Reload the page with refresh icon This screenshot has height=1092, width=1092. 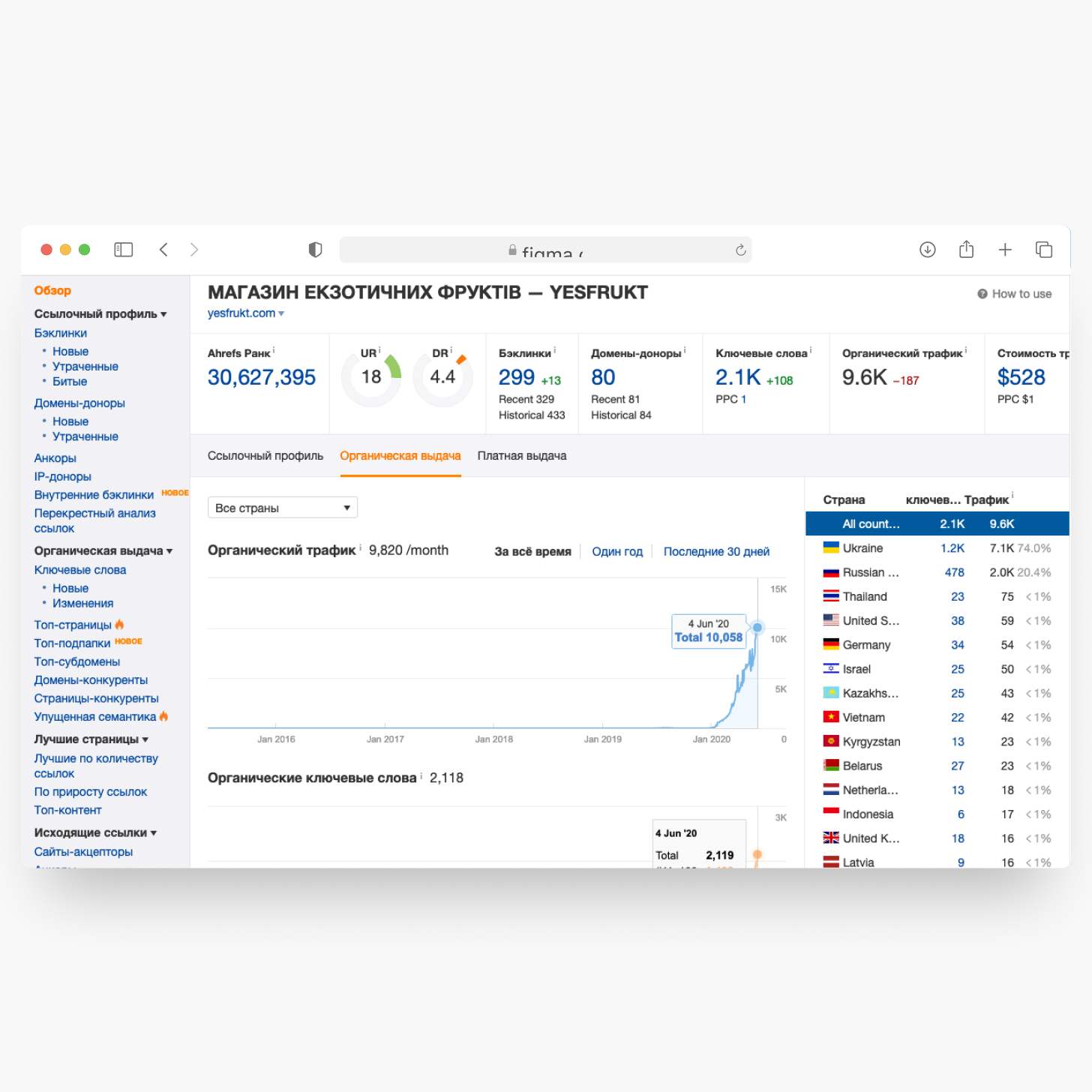tap(740, 250)
